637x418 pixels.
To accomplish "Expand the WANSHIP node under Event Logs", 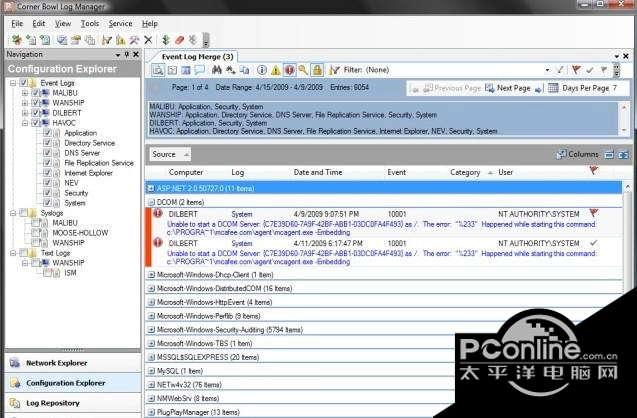I will 25,103.
